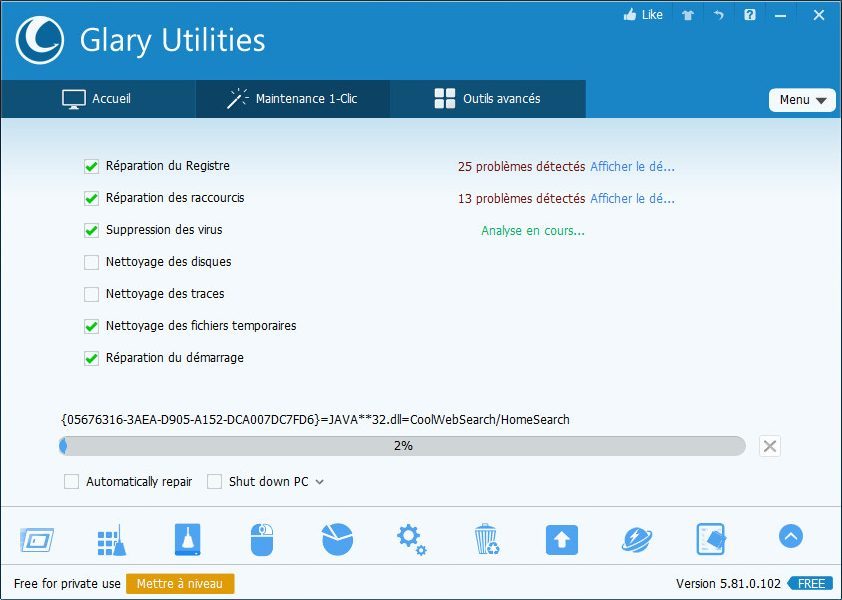Viewport: 842px width, 600px height.
Task: Open the pie chart disk analysis icon
Action: (x=337, y=540)
